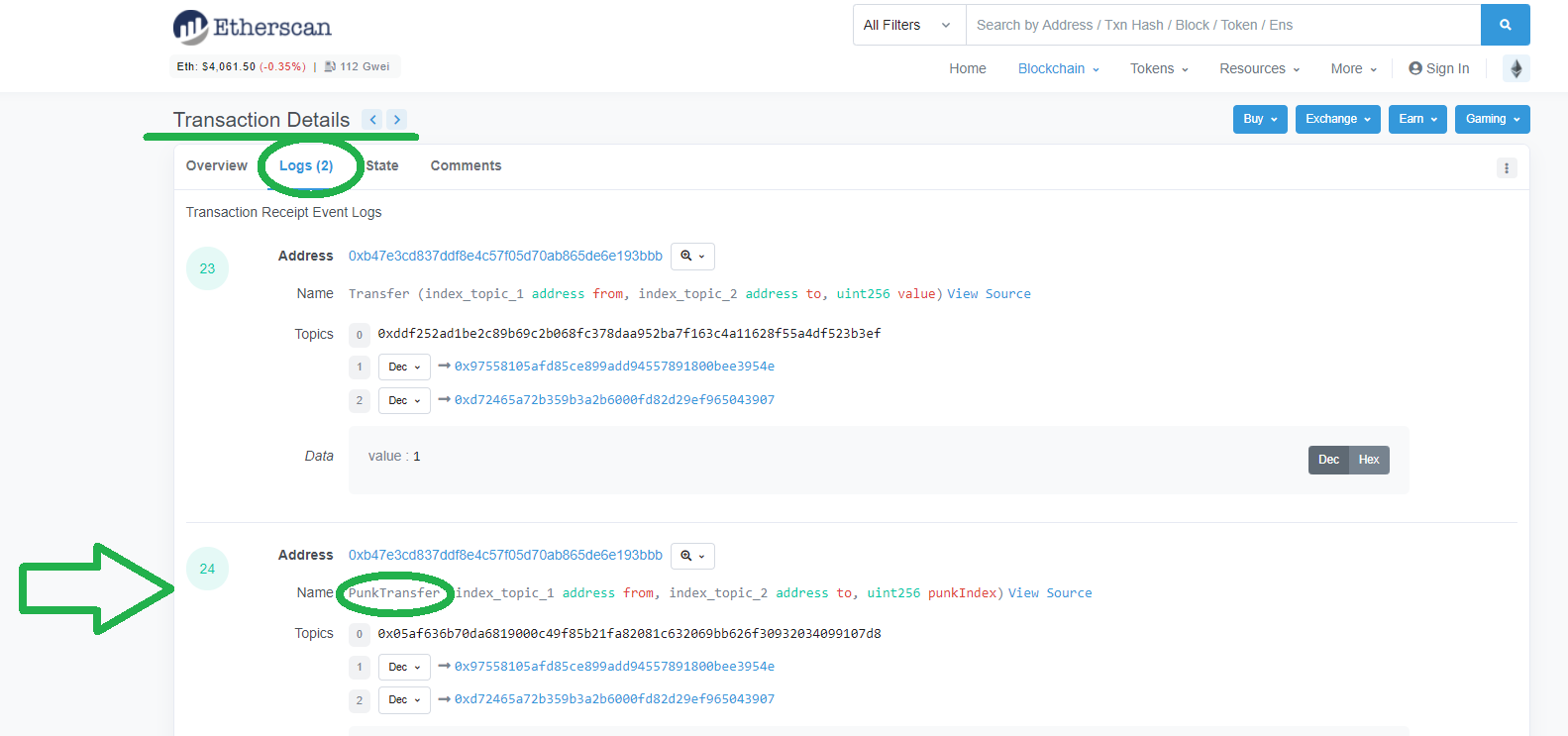This screenshot has width=1568, height=736.
Task: Open log 24 contract address link
Action: pos(505,555)
